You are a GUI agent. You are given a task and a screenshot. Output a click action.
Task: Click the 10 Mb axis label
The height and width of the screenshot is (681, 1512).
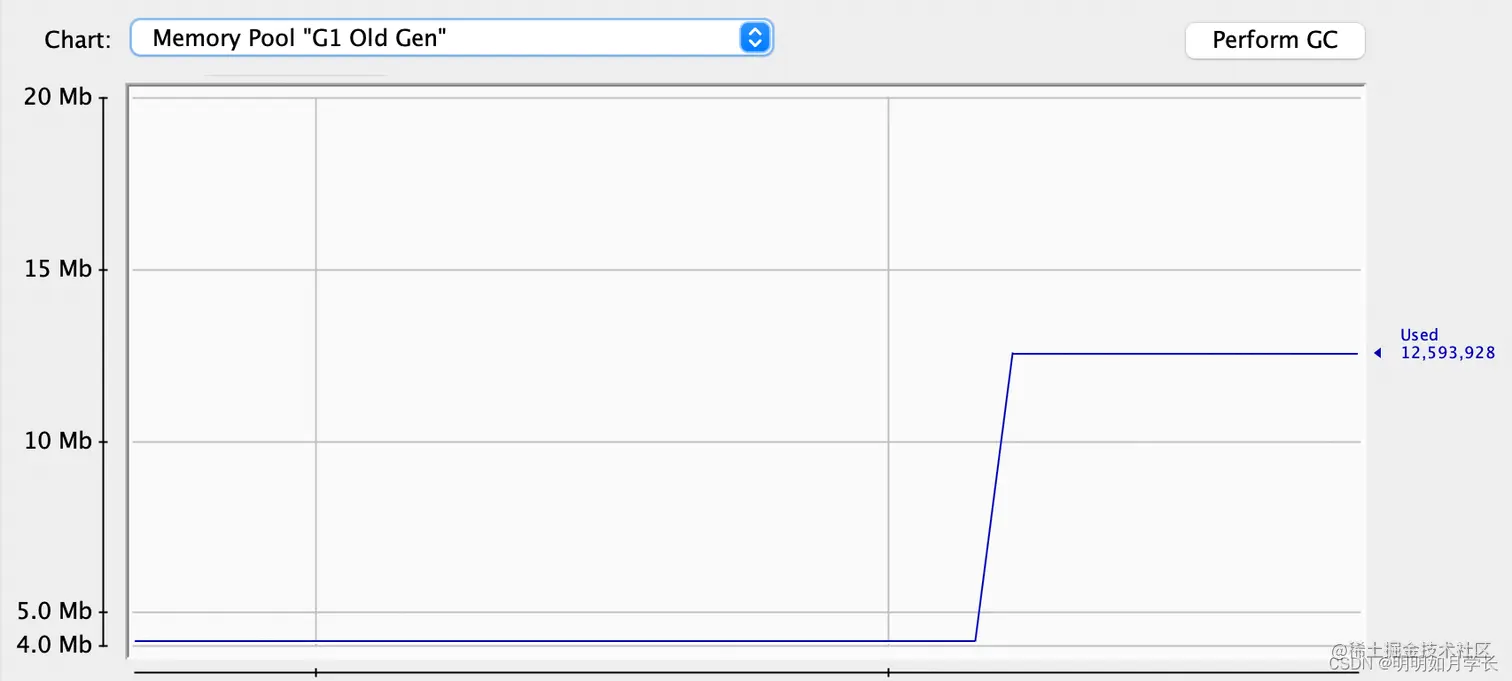point(59,440)
